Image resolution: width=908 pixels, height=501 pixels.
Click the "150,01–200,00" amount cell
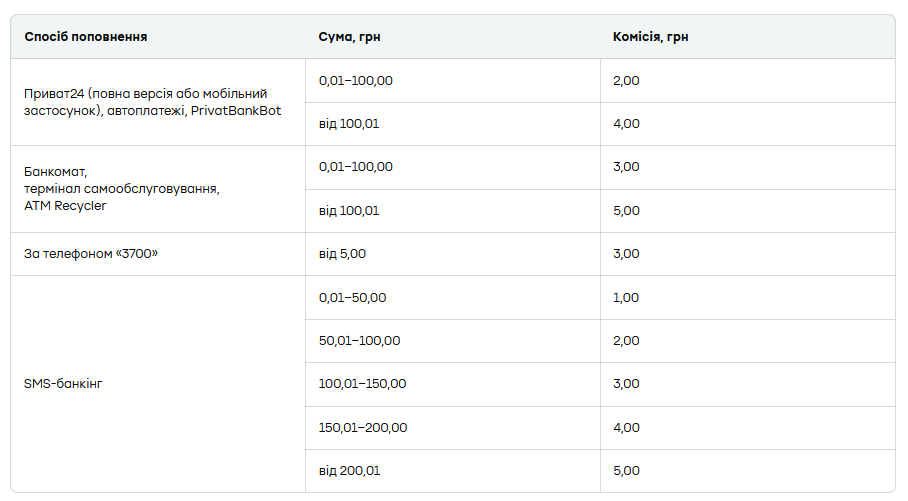point(363,428)
